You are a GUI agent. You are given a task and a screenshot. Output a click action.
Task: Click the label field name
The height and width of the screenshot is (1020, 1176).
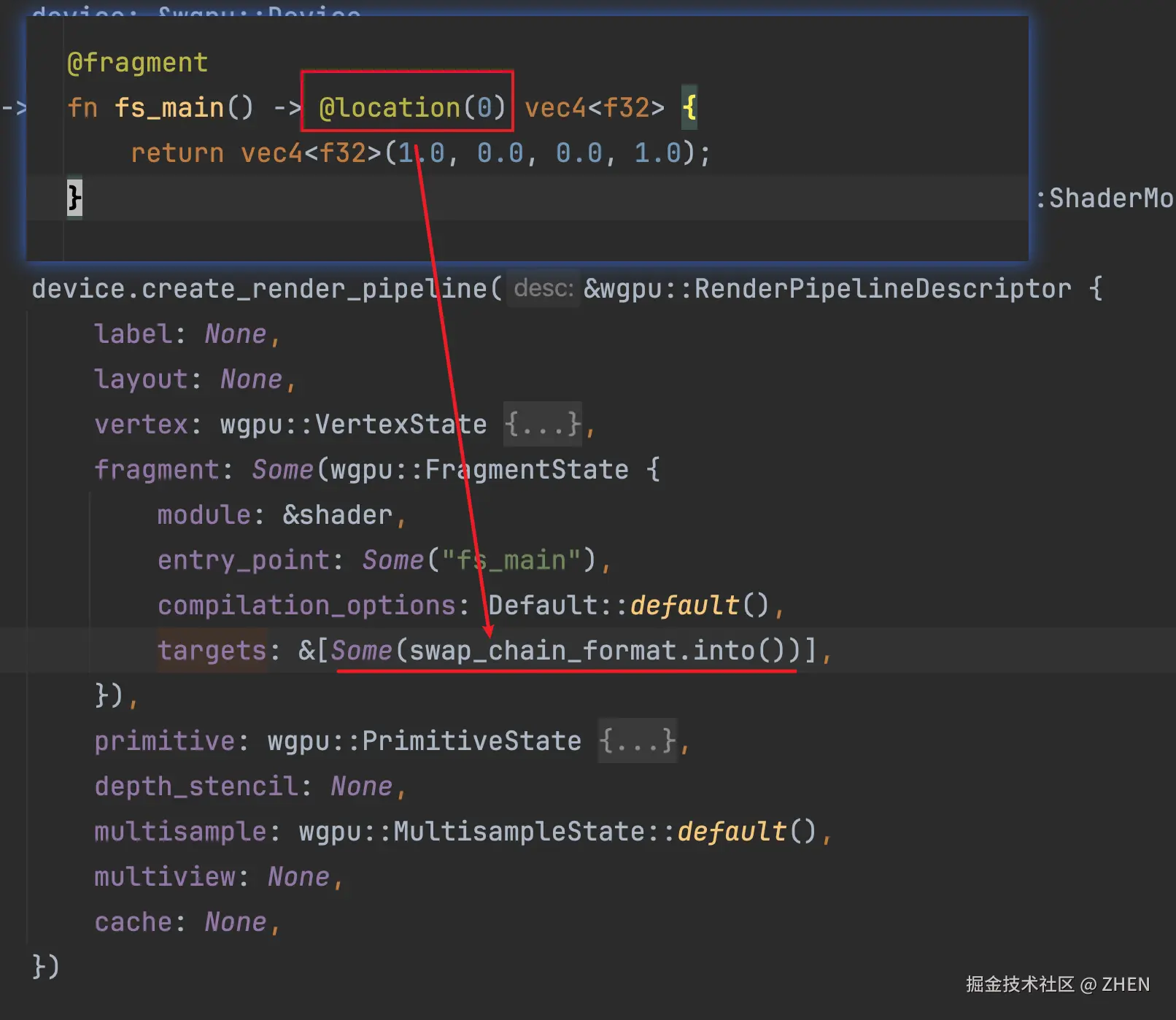pyautogui.click(x=134, y=334)
